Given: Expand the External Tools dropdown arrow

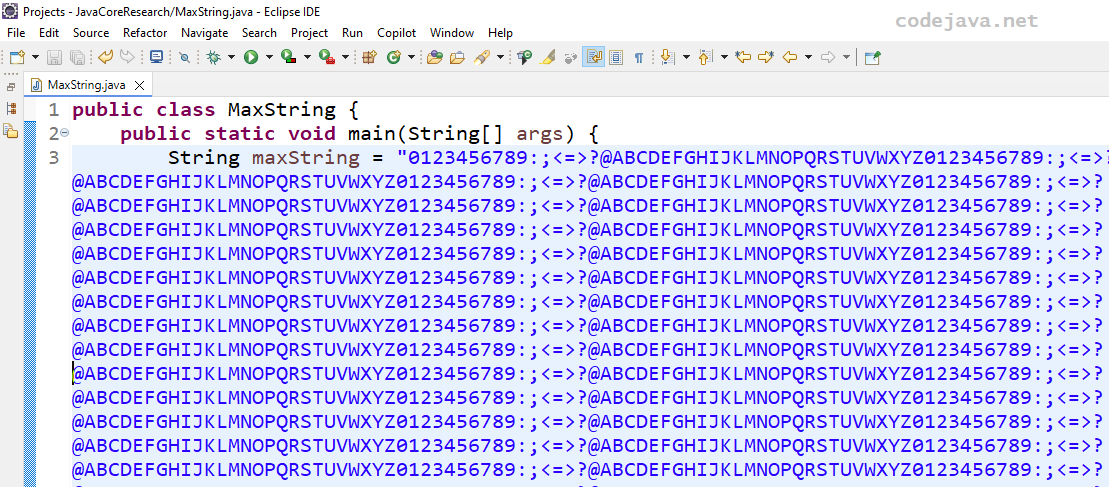Looking at the screenshot, I should (345, 57).
